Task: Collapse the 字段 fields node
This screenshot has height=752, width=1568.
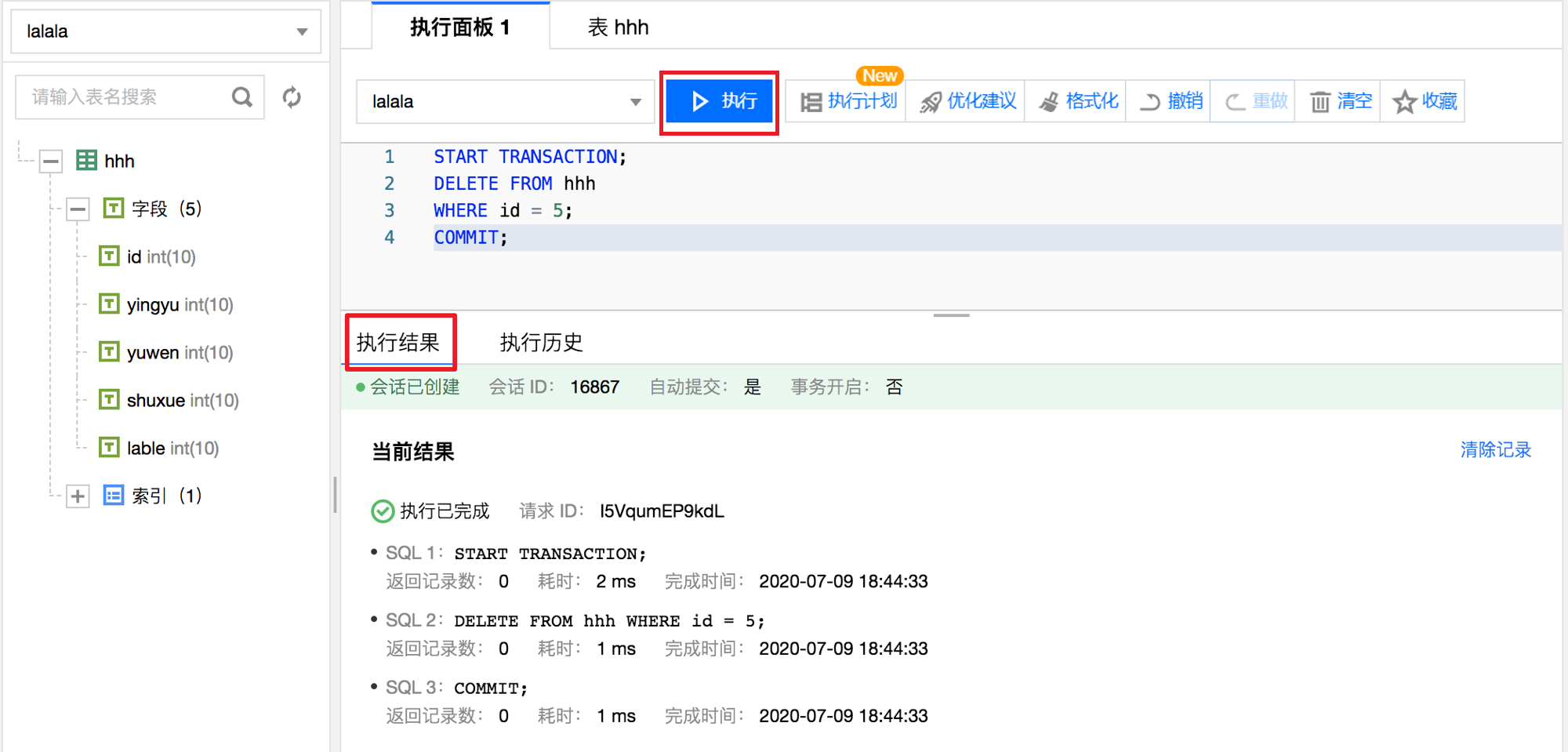Action: [x=77, y=209]
